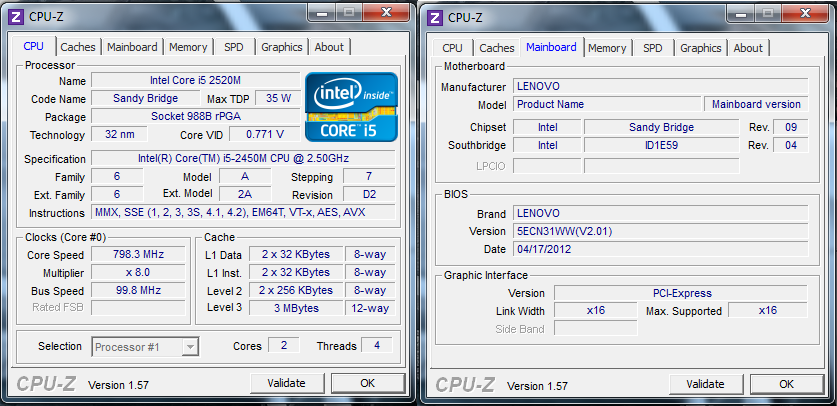The width and height of the screenshot is (837, 406).
Task: Select the SPD tab in the left window
Action: coord(234,47)
